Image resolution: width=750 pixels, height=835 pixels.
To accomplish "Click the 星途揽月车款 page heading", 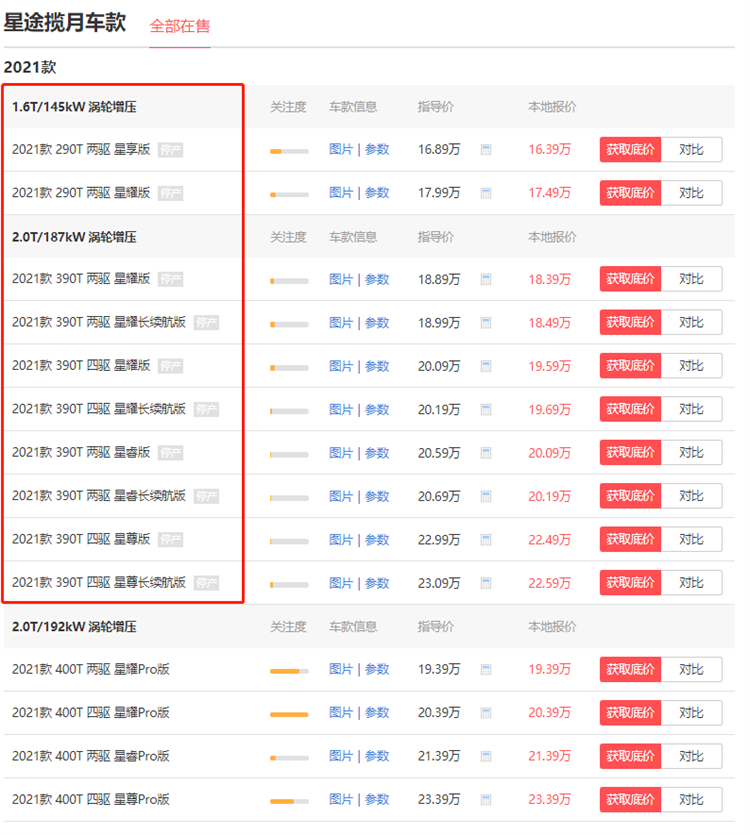I will 64,23.
